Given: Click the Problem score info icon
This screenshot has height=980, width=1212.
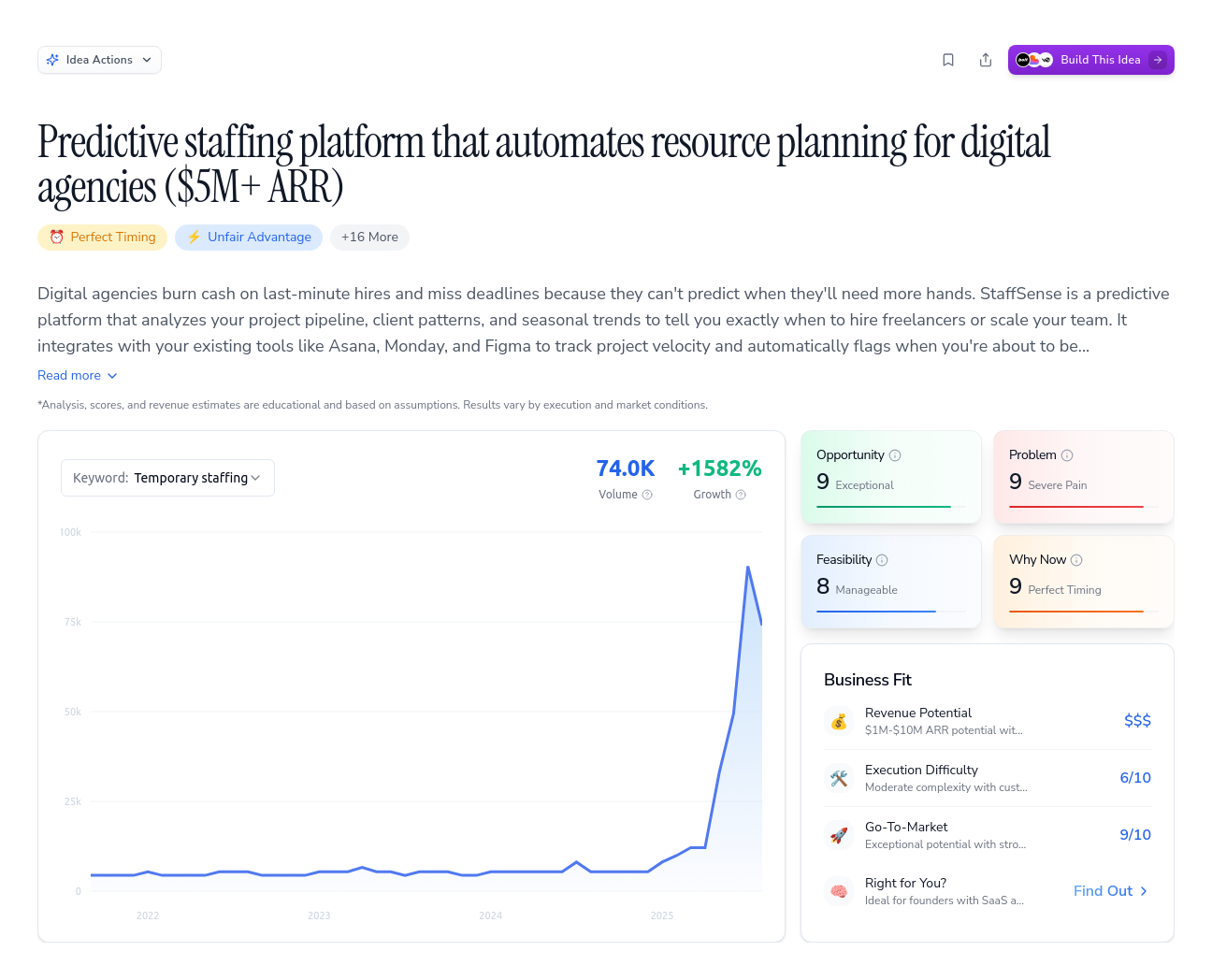Looking at the screenshot, I should click(1067, 455).
